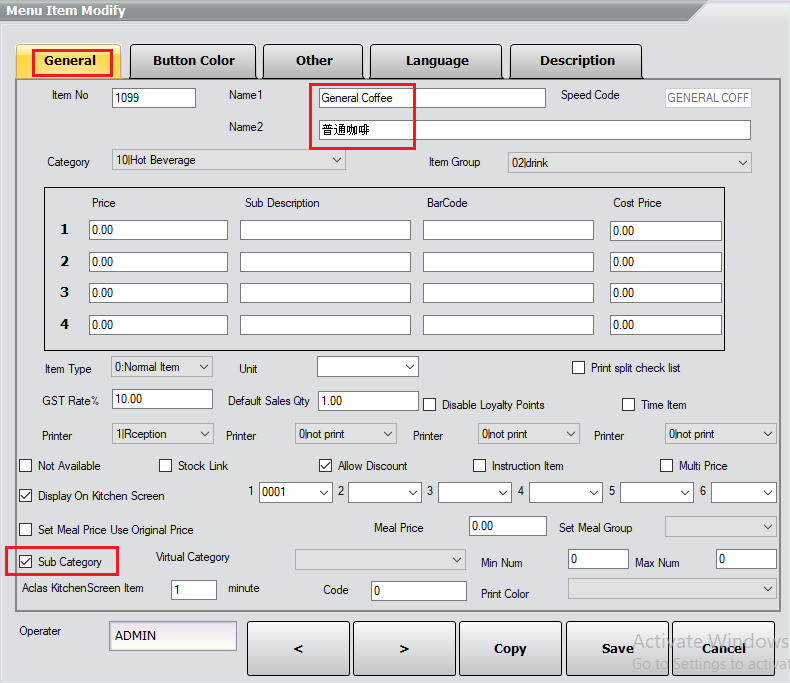The image size is (790, 683).
Task: Expand the Item Group dropdown
Action: click(630, 163)
